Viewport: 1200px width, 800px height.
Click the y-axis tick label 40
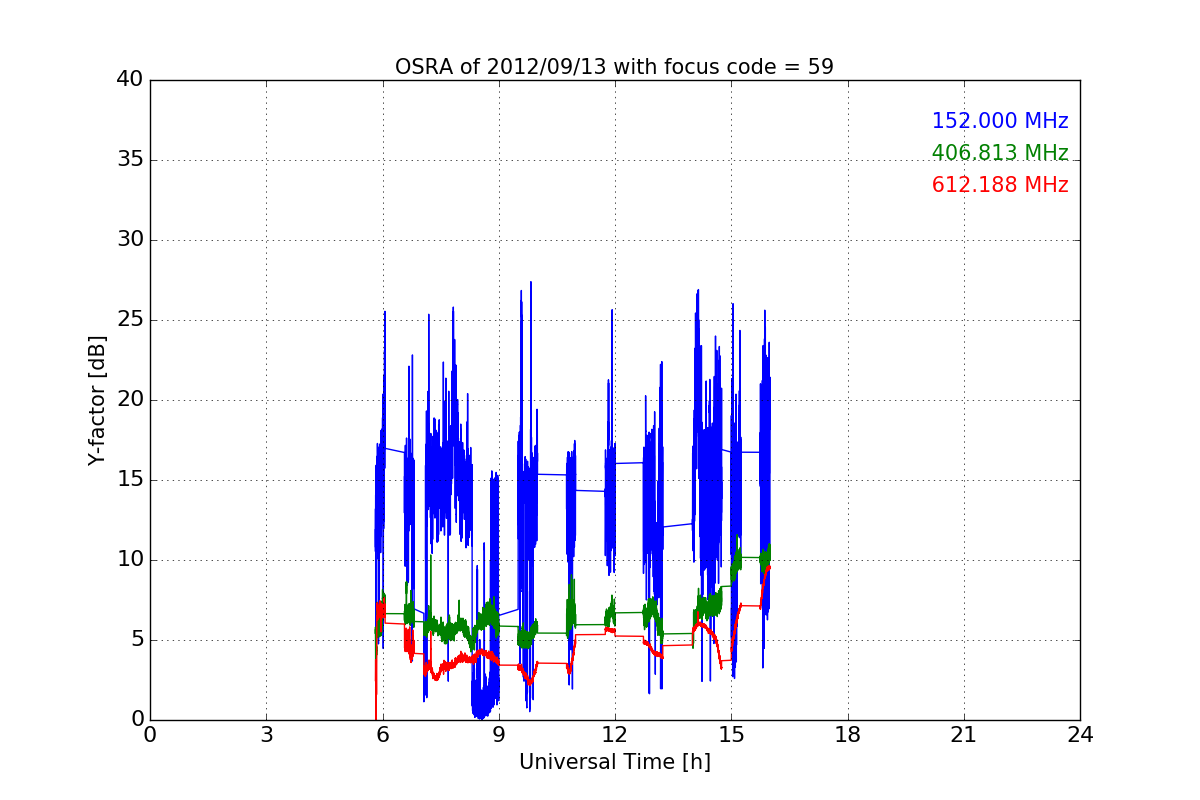coord(129,80)
